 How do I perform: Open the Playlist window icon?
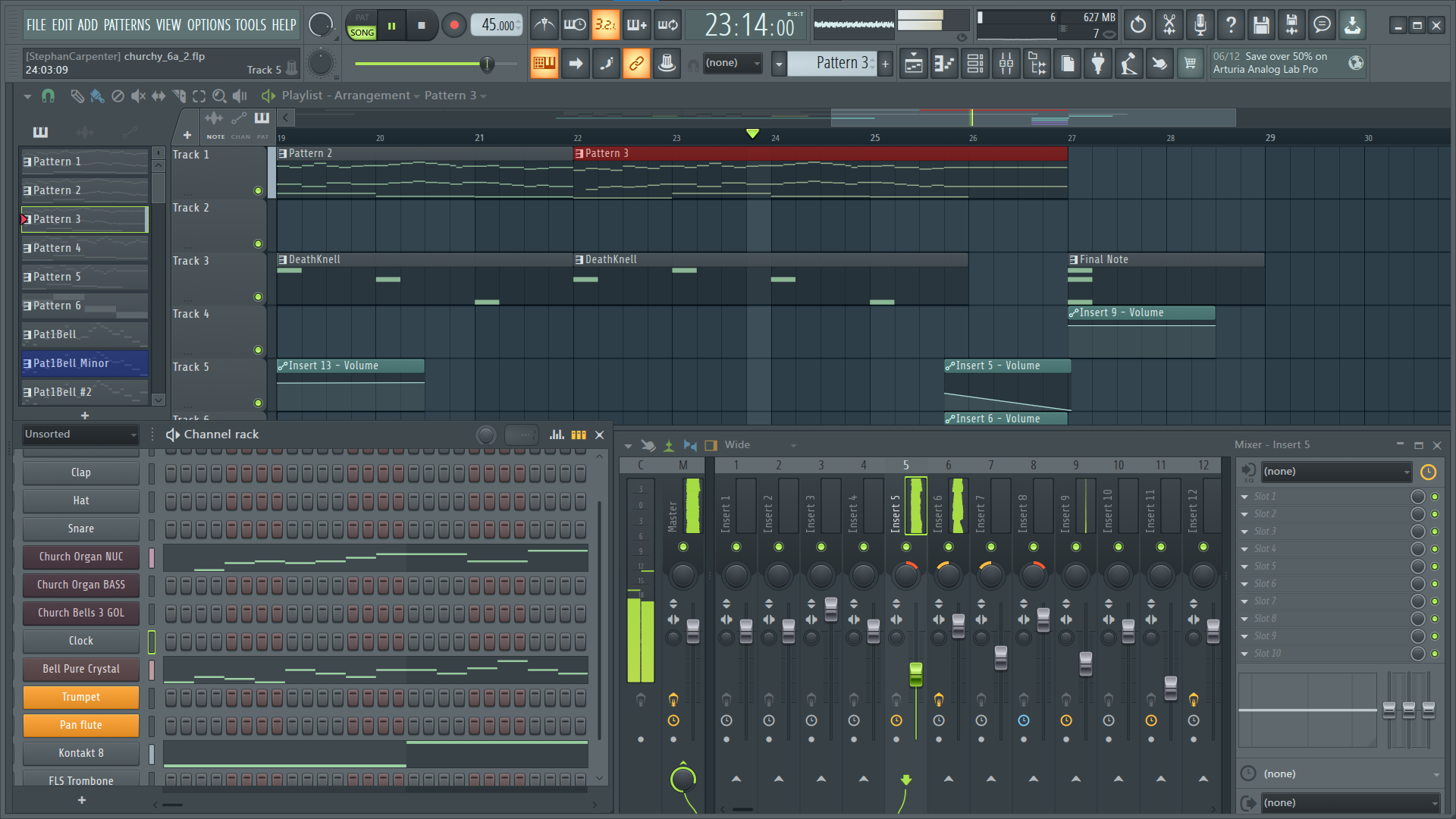point(914,64)
